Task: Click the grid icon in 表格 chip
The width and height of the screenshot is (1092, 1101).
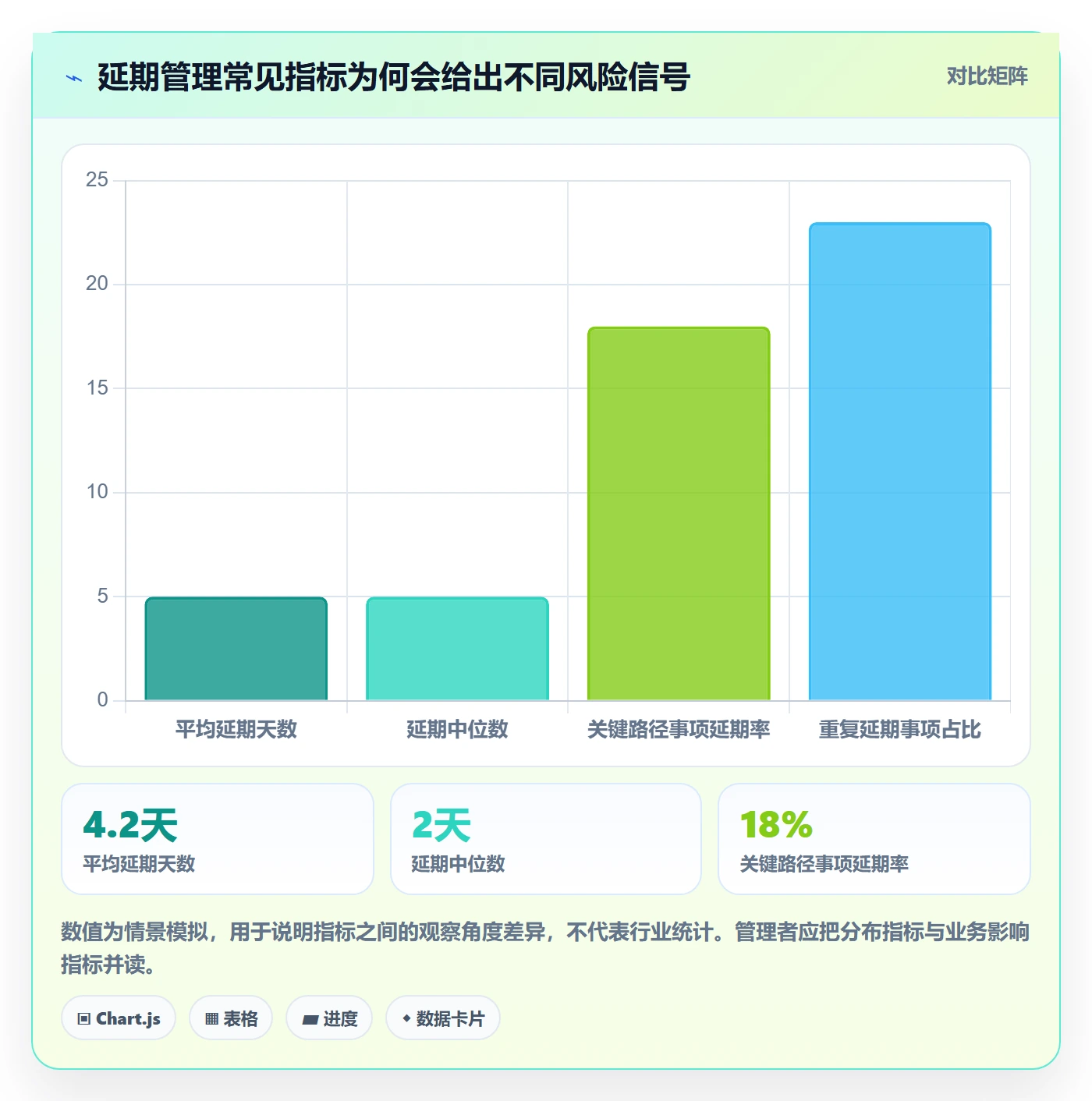Action: pos(211,1018)
